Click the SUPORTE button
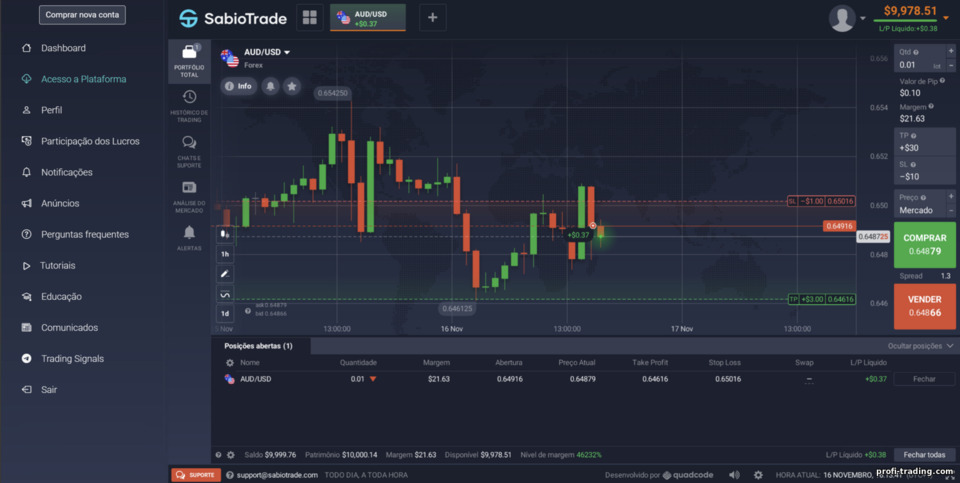 click(196, 475)
